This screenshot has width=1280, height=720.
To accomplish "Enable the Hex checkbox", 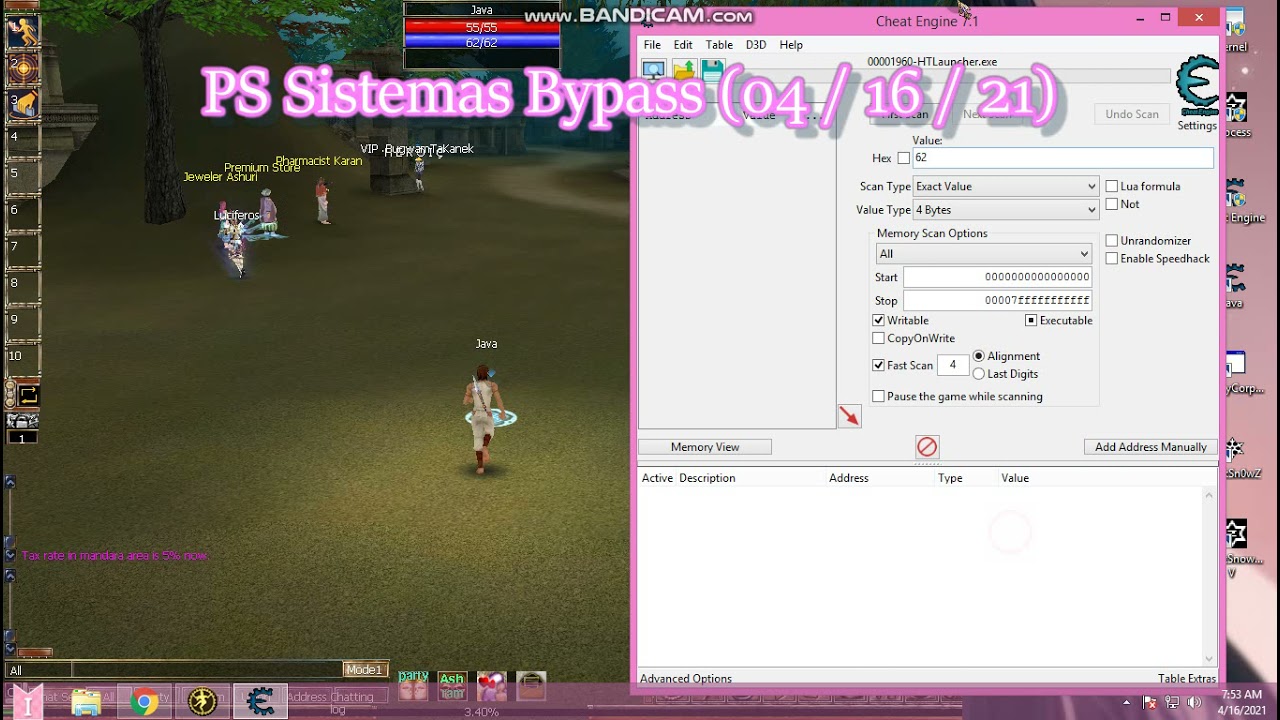I will point(904,158).
